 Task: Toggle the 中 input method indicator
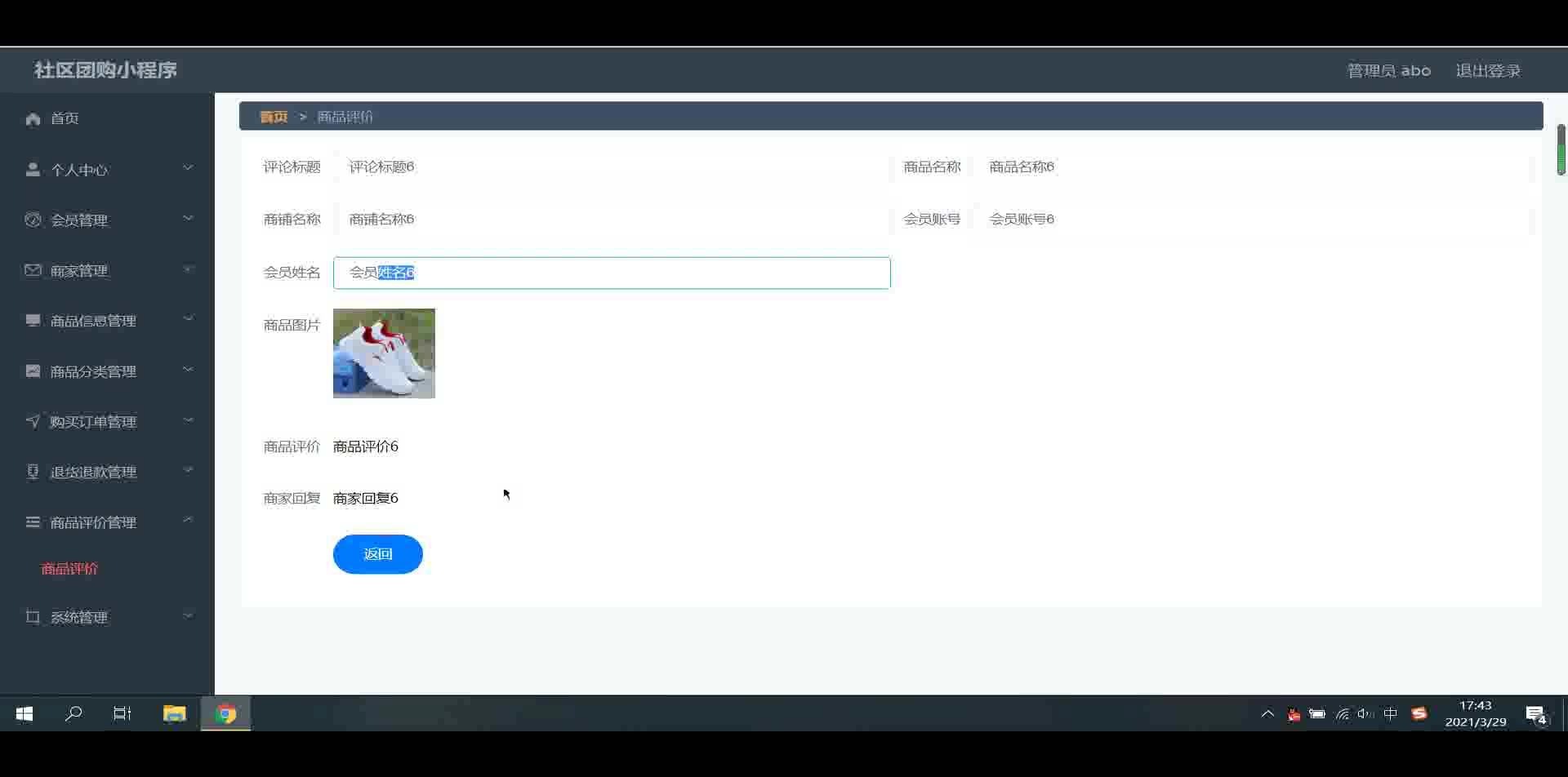point(1391,714)
